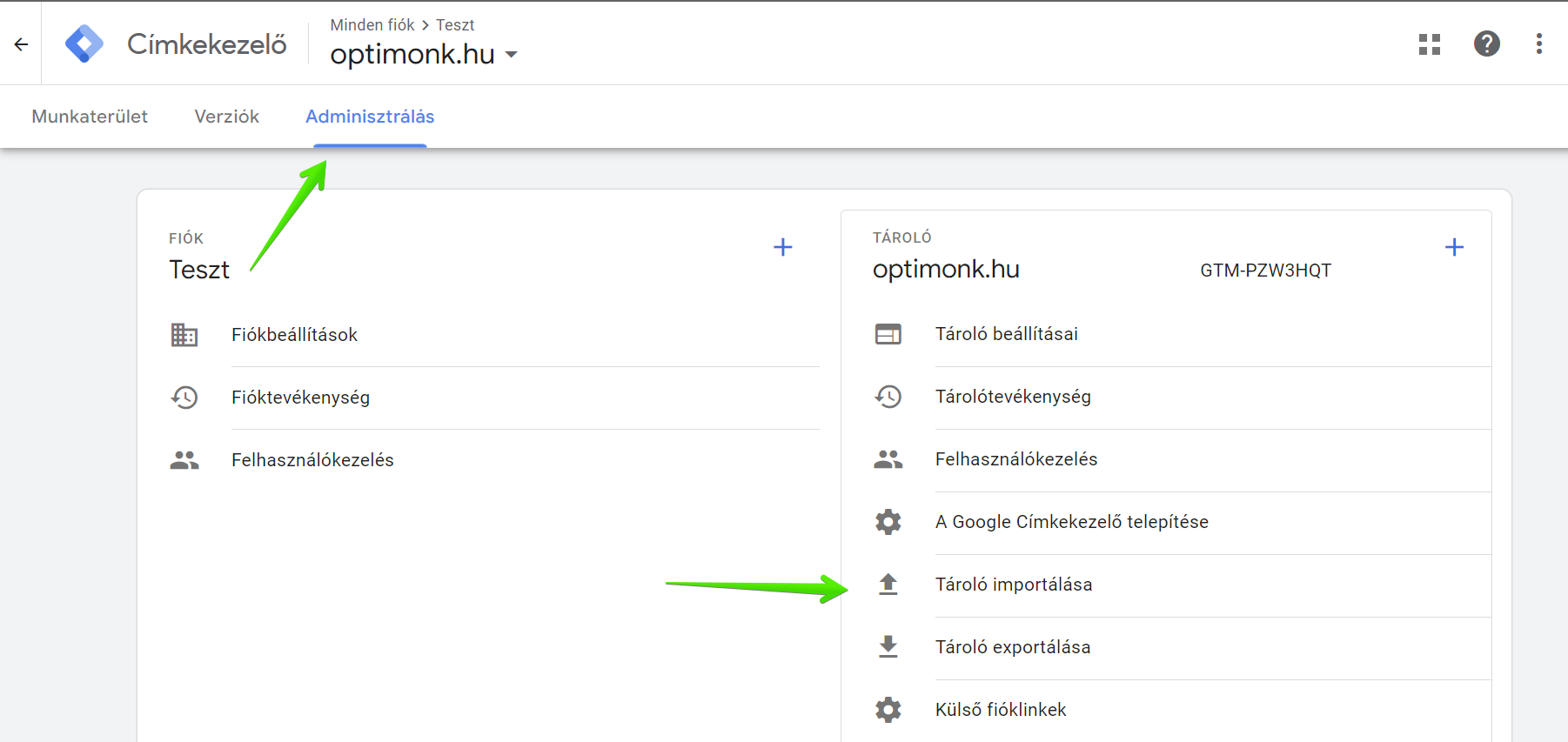Open the Teszt breadcrumb link
Screen dimensions: 1568x742
(x=455, y=25)
